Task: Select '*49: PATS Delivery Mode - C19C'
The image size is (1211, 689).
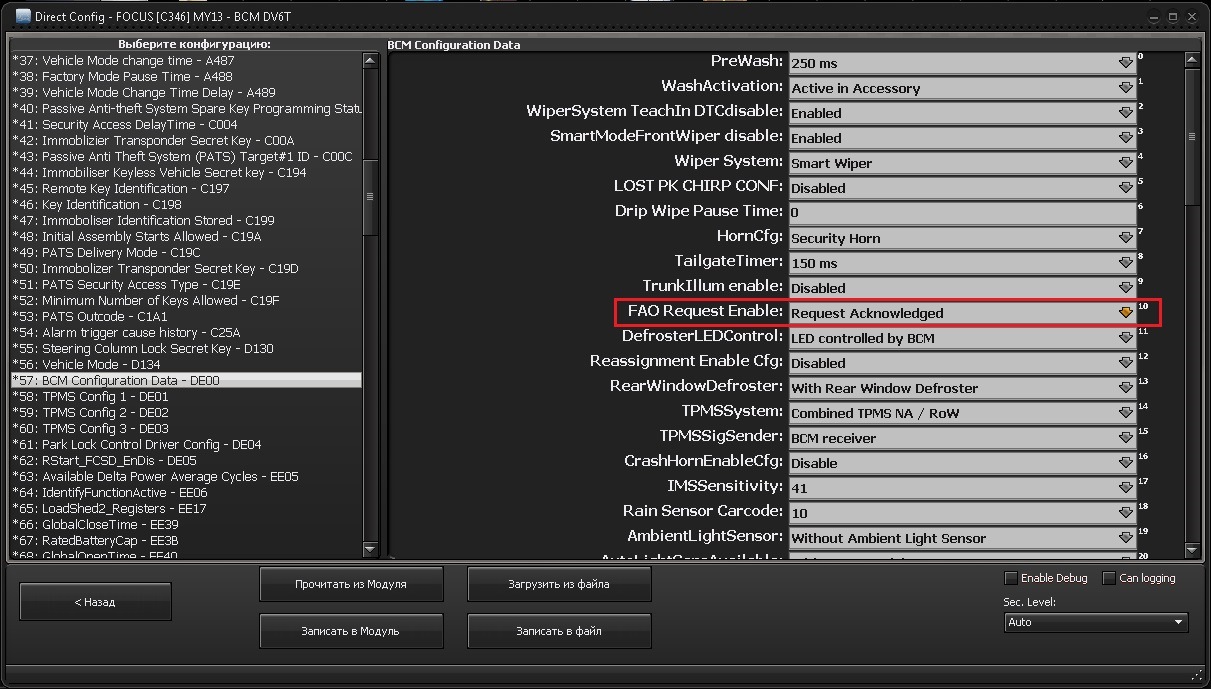Action: 186,252
